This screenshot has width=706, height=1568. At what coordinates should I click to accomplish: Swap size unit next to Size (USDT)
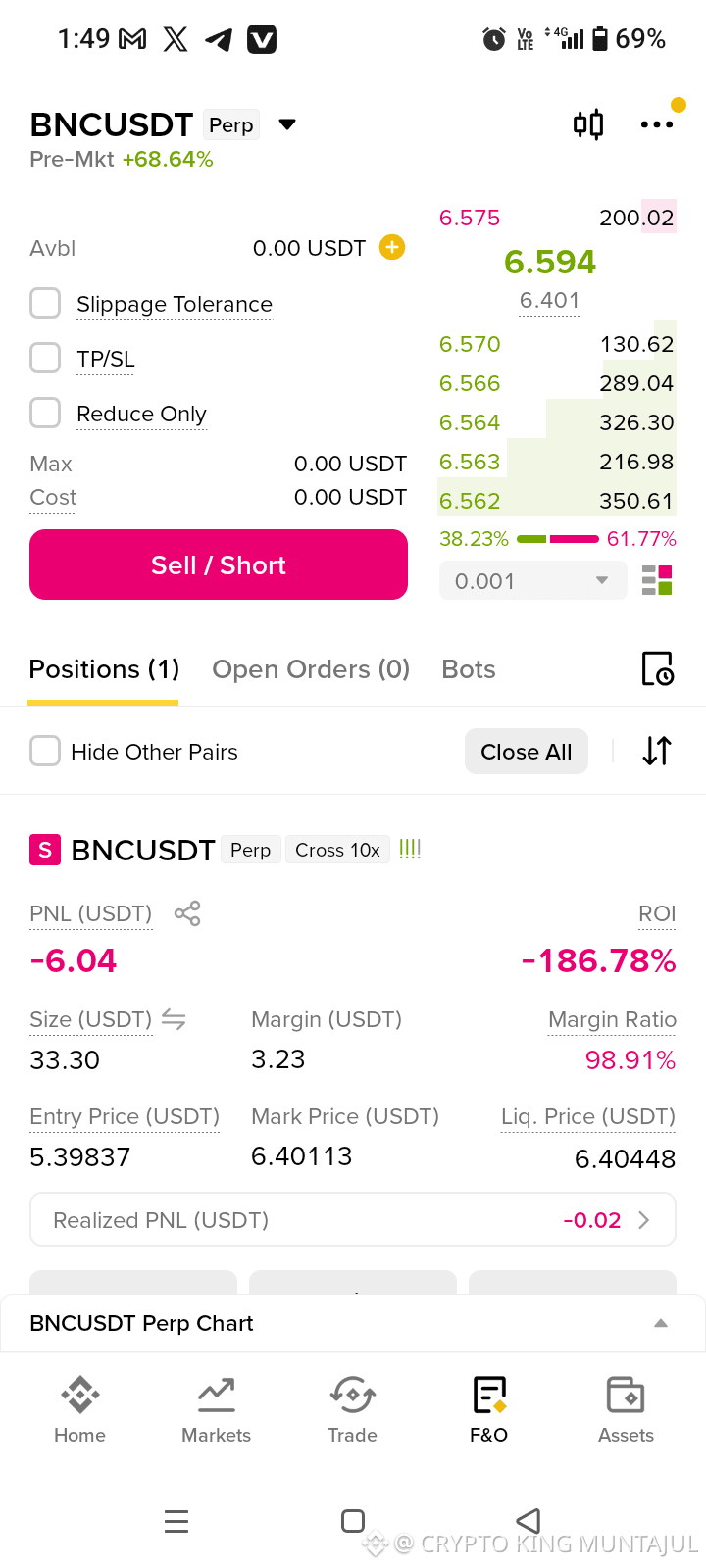point(174,1019)
